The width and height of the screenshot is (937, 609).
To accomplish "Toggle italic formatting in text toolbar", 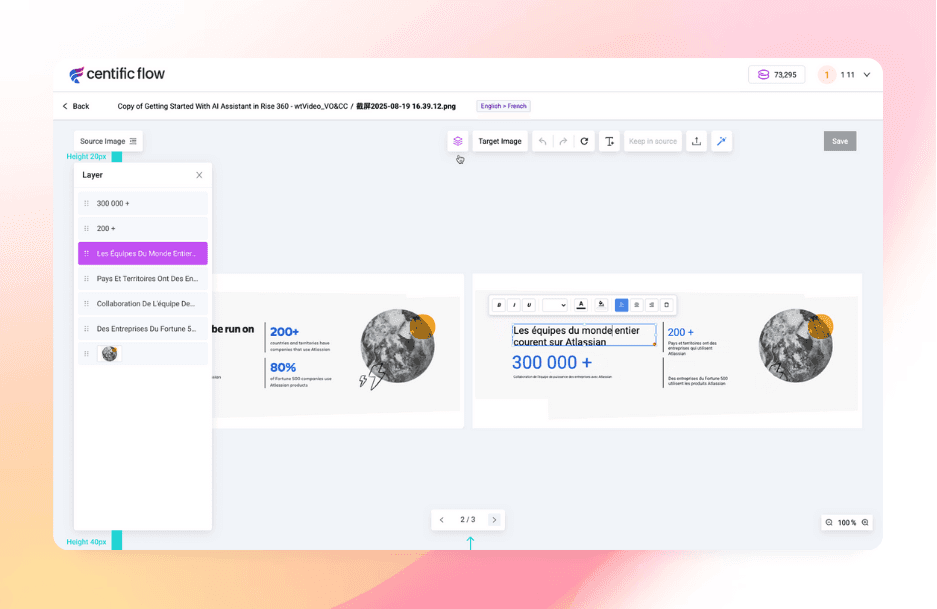I will [x=514, y=305].
